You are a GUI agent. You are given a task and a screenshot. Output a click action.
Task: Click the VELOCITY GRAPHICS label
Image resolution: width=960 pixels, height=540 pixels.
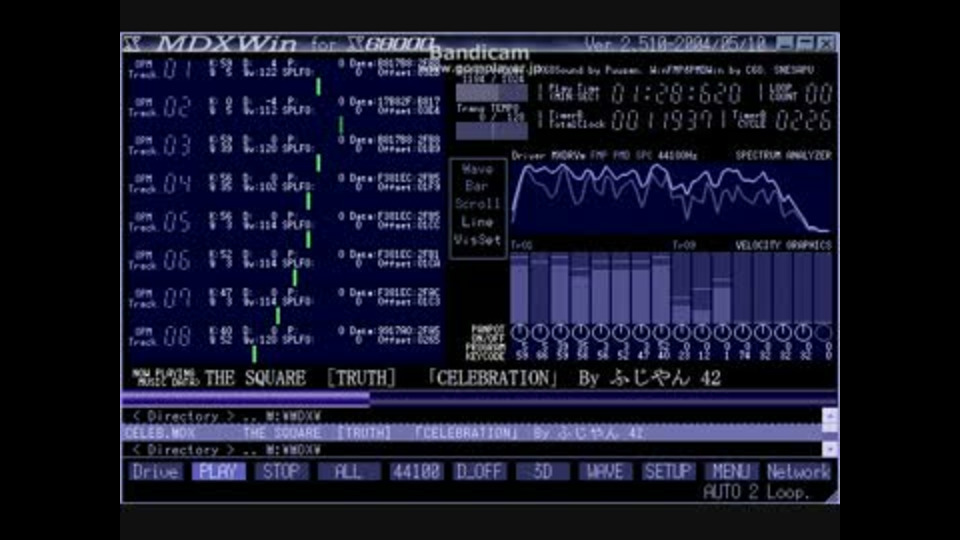[783, 246]
